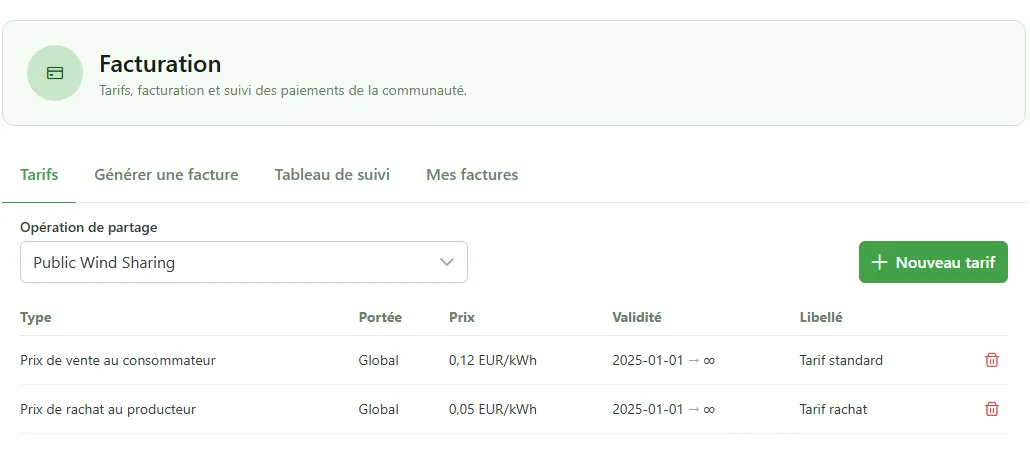
Task: Open the Public Wind Sharing dropdown
Action: [x=244, y=262]
